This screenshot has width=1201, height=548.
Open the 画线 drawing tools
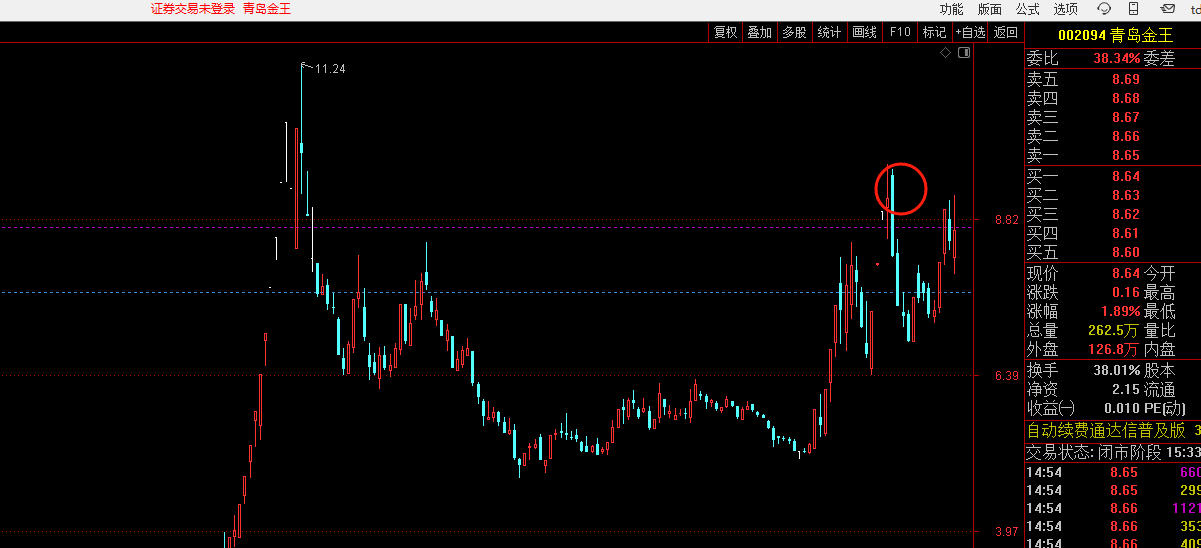tap(864, 32)
